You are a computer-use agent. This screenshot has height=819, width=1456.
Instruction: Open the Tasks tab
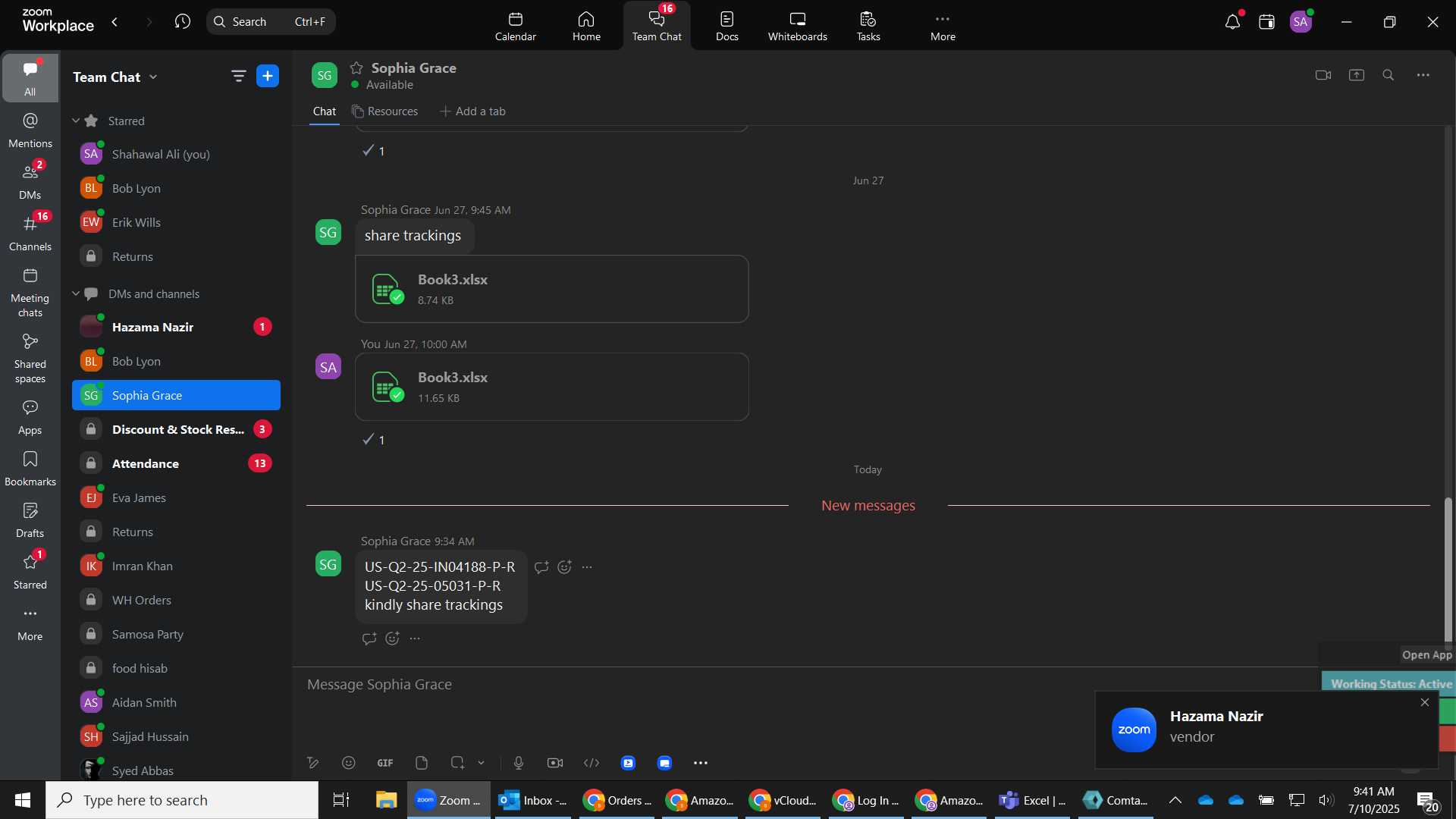coord(868,26)
